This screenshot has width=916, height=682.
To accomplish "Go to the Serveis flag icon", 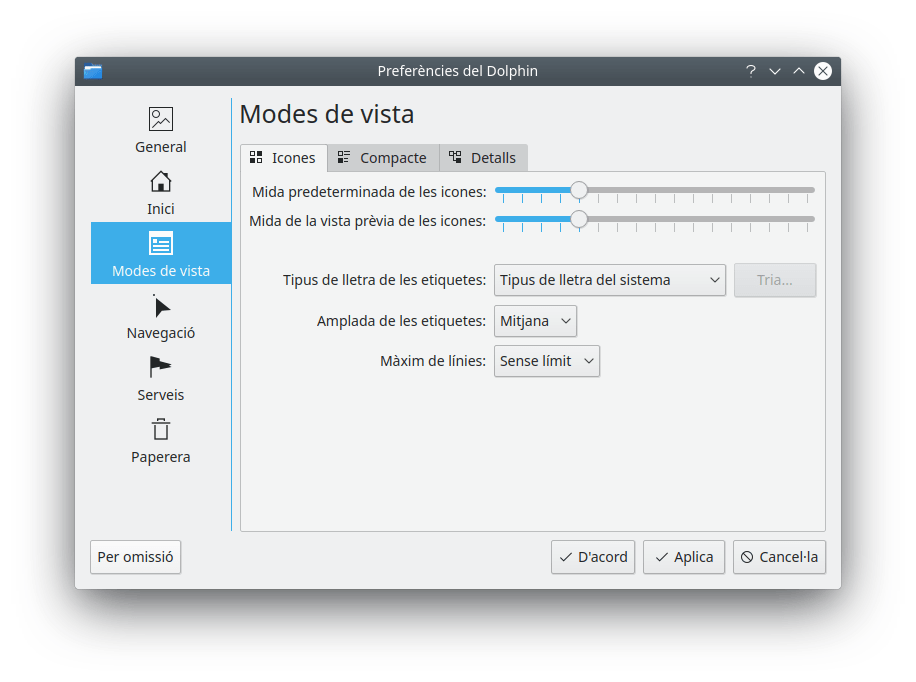I will (x=160, y=368).
